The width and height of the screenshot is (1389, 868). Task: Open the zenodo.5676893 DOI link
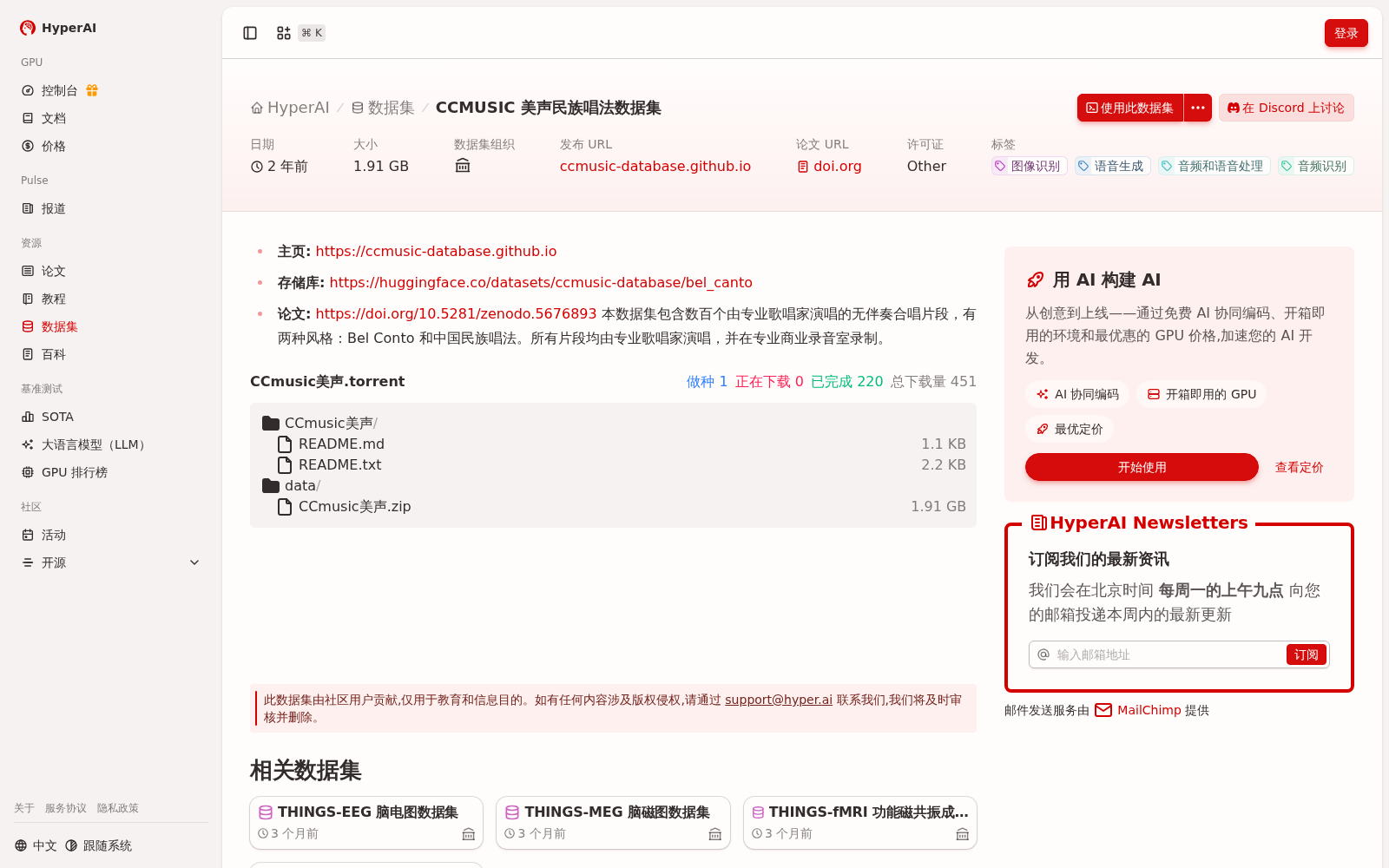[456, 313]
